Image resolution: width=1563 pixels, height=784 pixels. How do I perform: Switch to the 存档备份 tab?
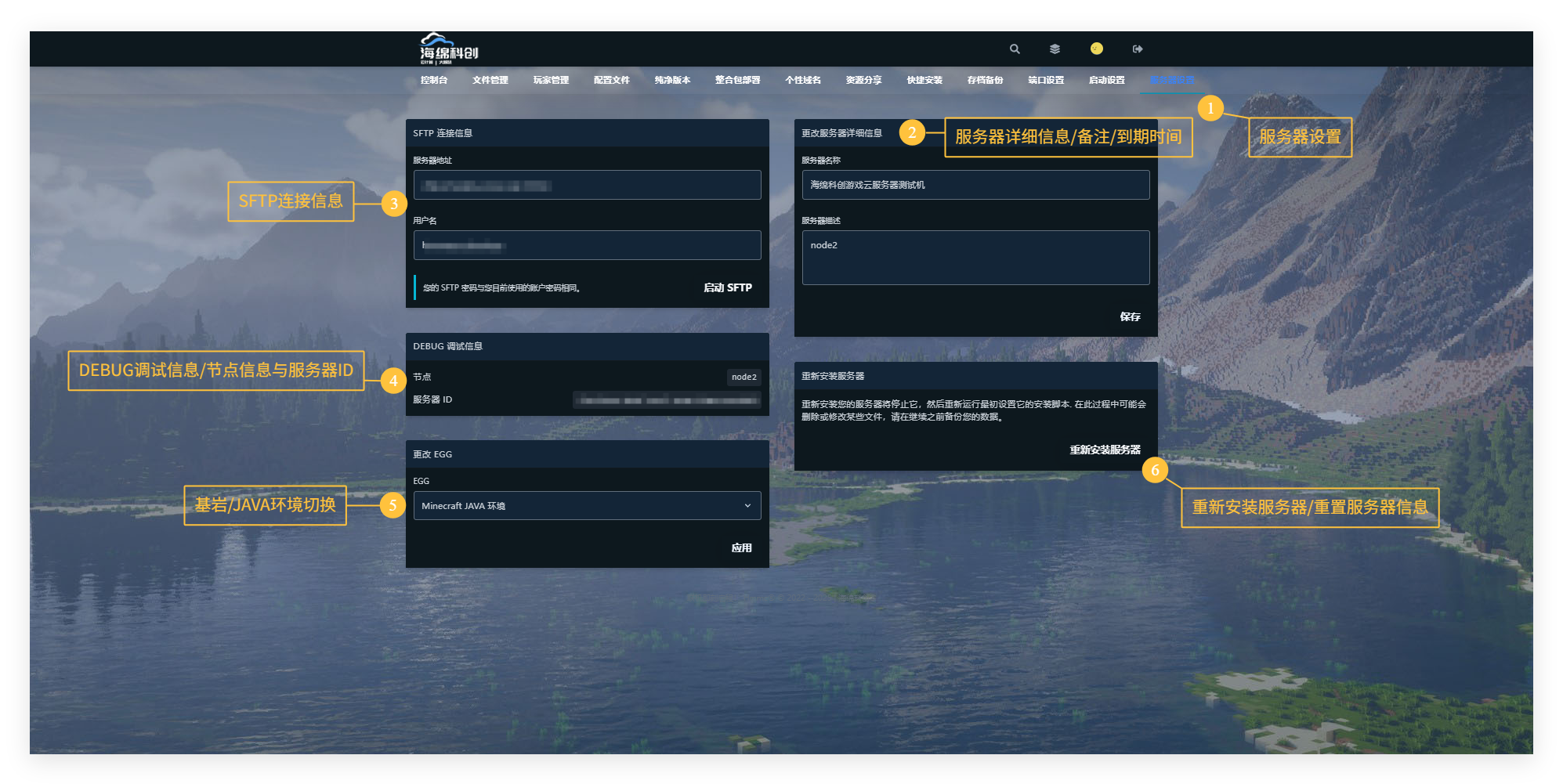(x=985, y=80)
